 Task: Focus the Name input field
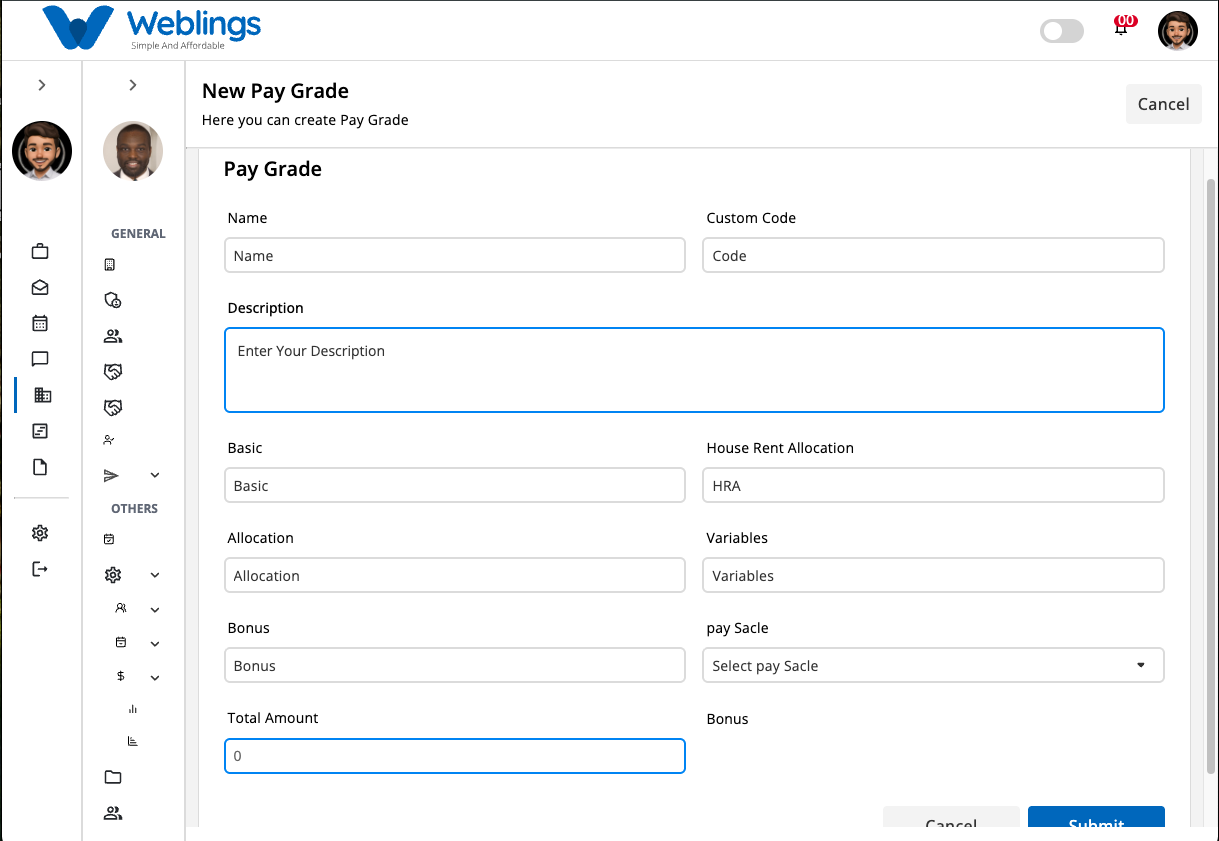point(455,255)
